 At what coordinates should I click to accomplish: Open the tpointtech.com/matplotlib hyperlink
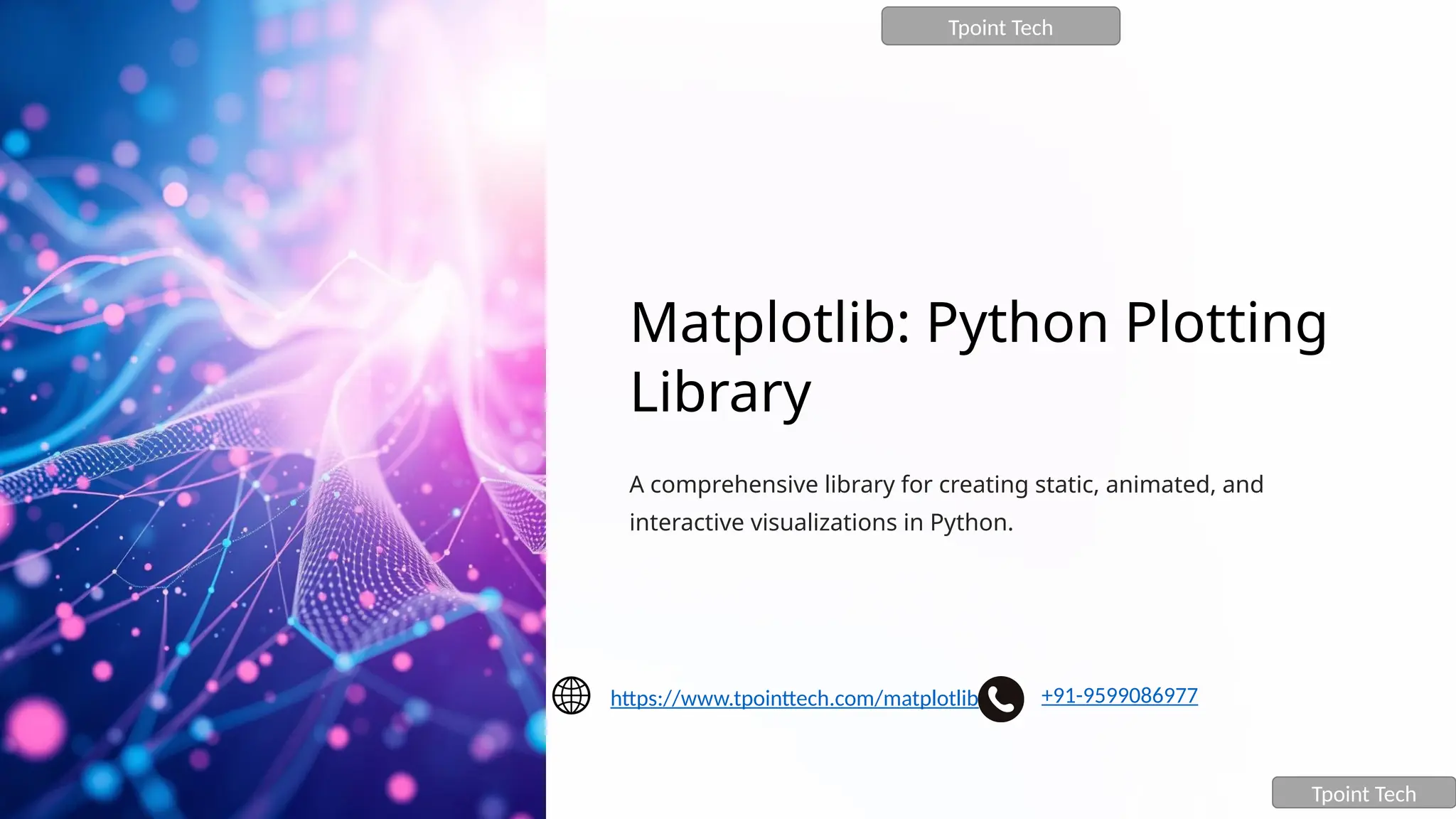pos(793,698)
